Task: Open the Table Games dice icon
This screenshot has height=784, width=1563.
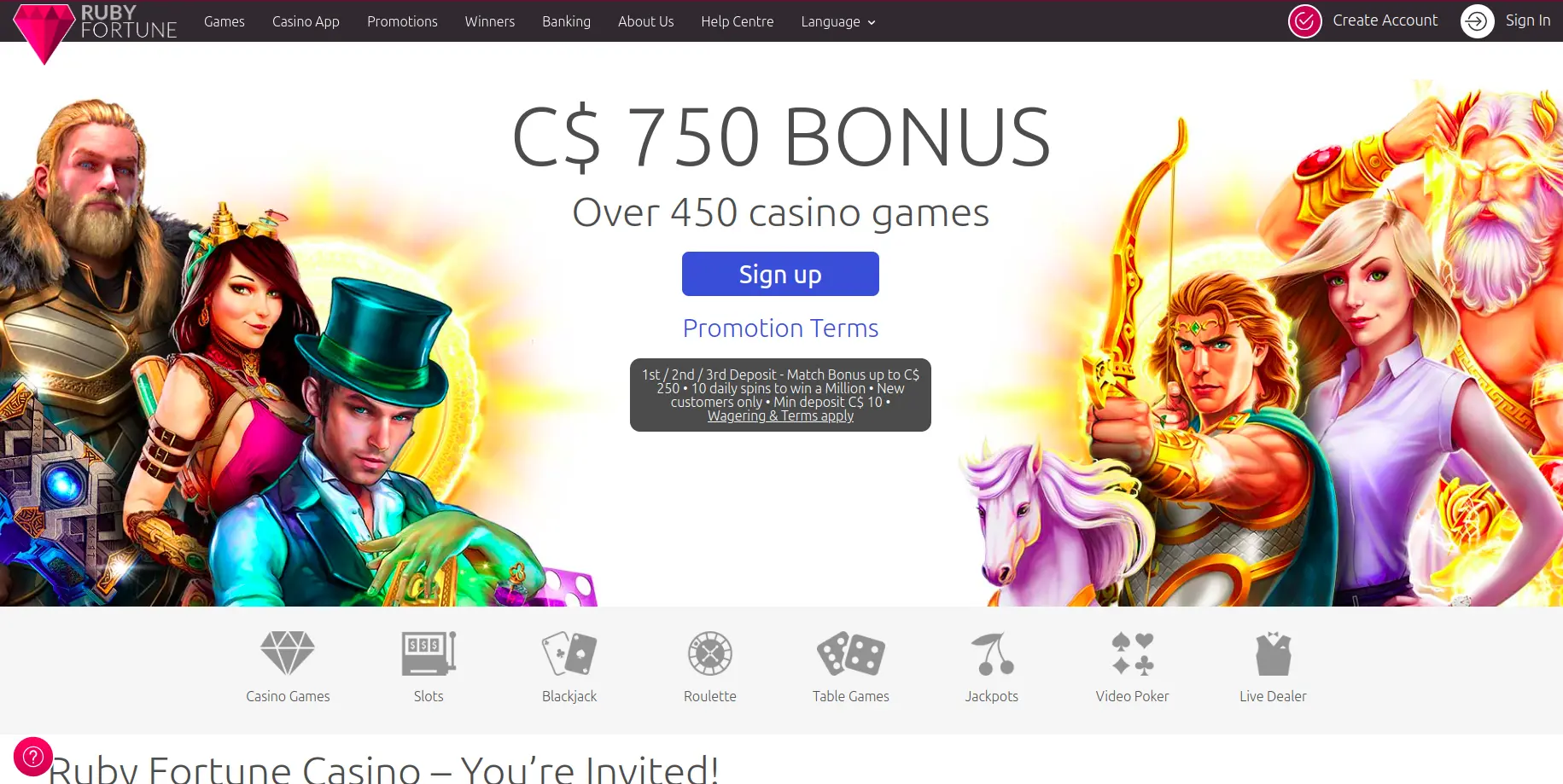Action: (851, 653)
